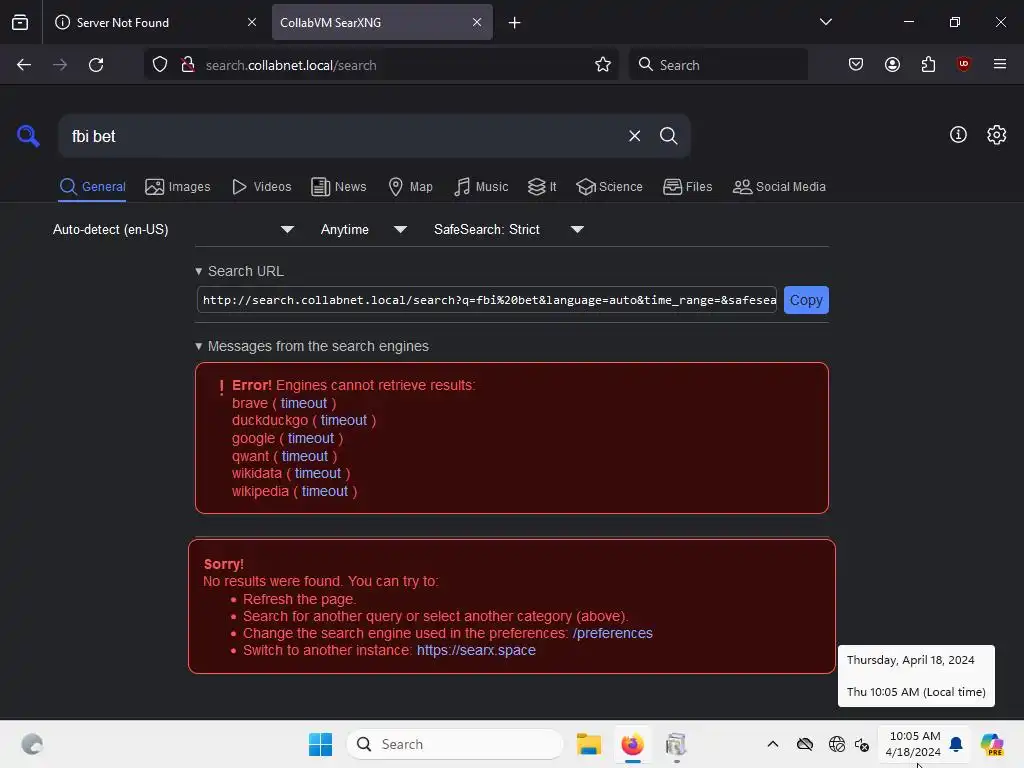Bookmark this page with star
Viewport: 1024px width, 768px height.
603,65
